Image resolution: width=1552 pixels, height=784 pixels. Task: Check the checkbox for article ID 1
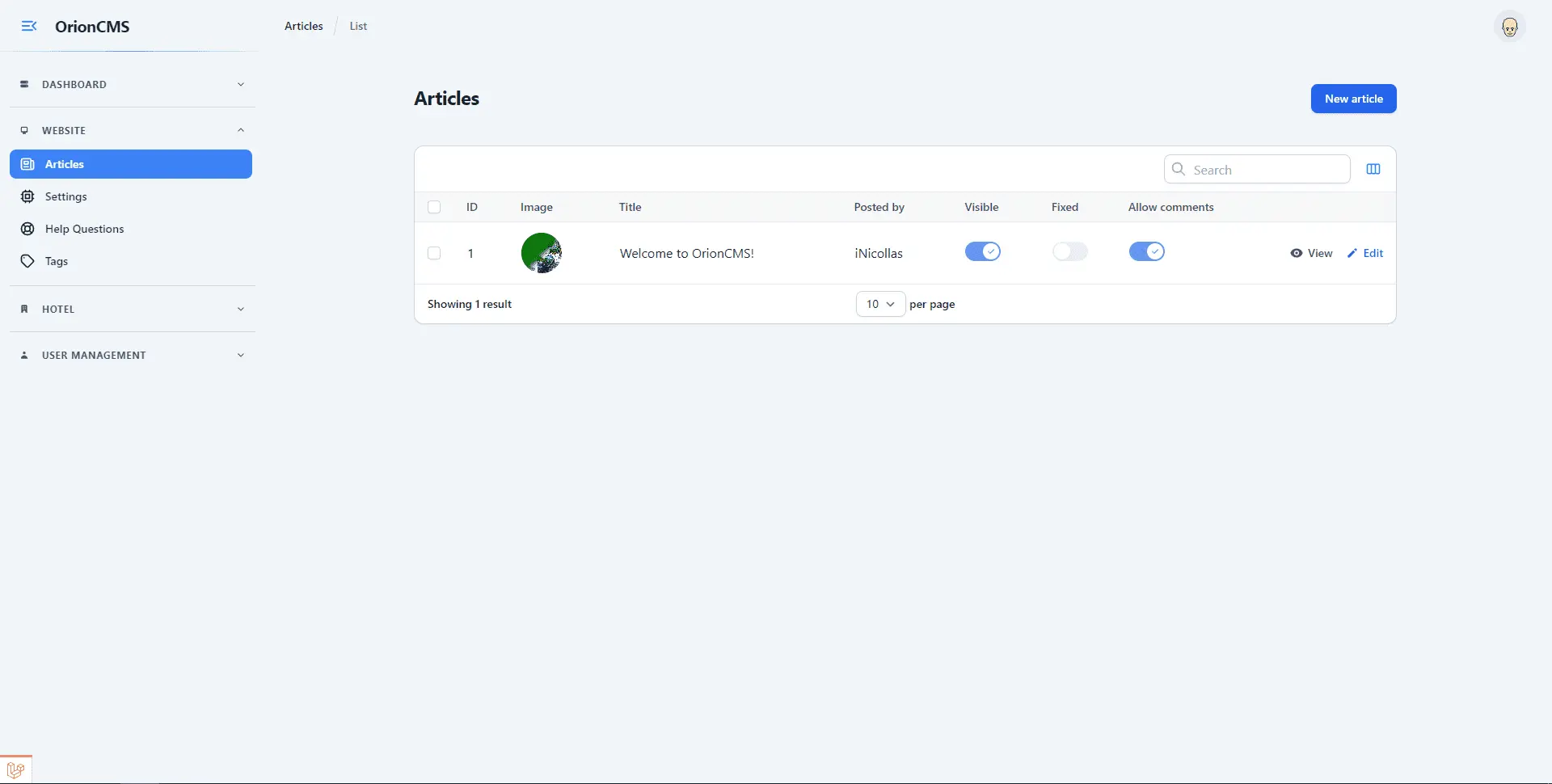pos(434,253)
